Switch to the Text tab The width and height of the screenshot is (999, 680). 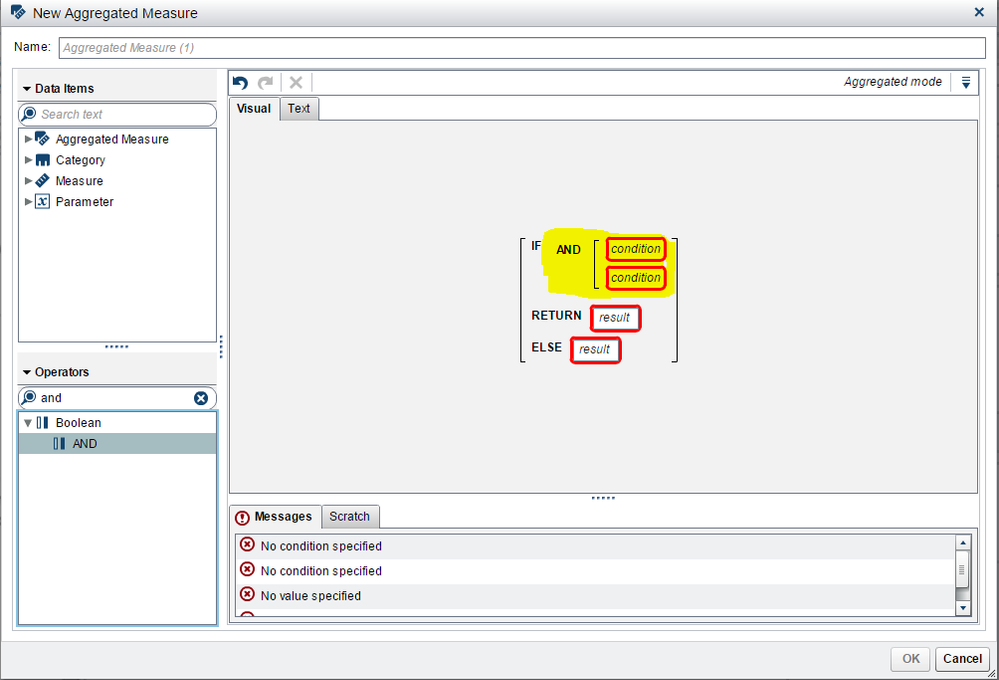299,108
